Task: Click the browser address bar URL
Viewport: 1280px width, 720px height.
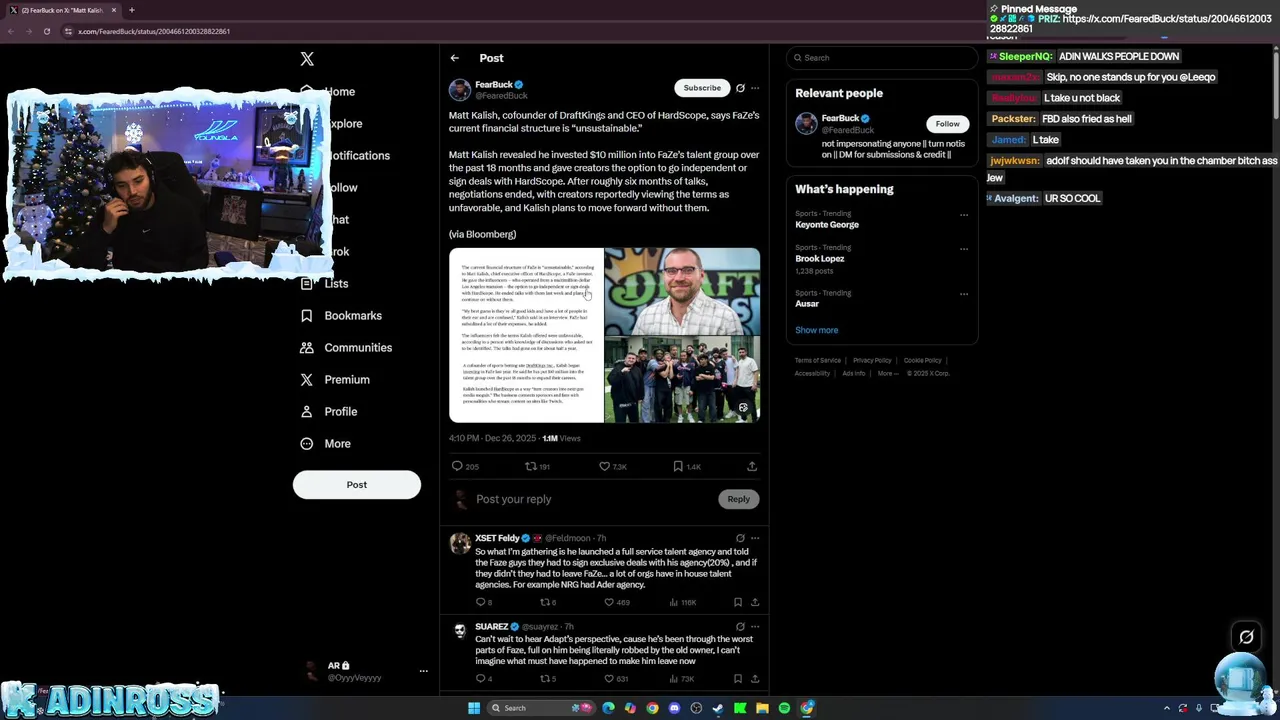Action: coord(154,31)
